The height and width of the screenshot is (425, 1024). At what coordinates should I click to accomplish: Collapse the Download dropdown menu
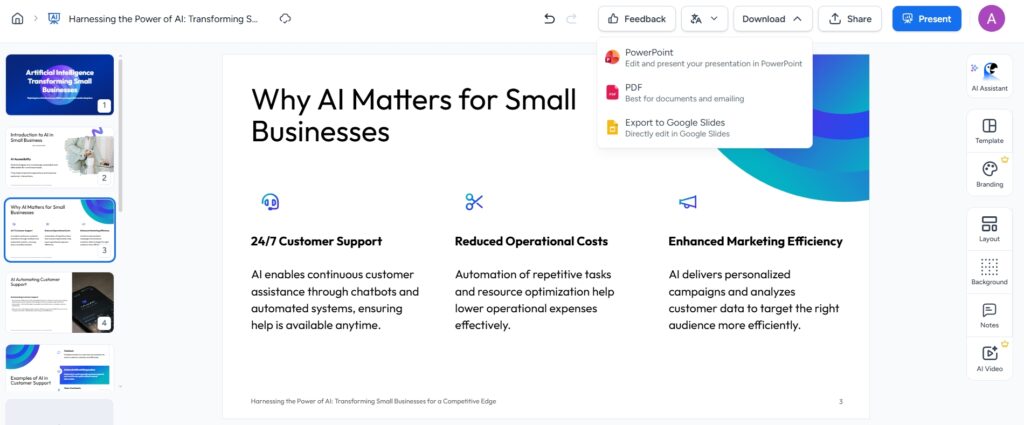click(x=772, y=19)
